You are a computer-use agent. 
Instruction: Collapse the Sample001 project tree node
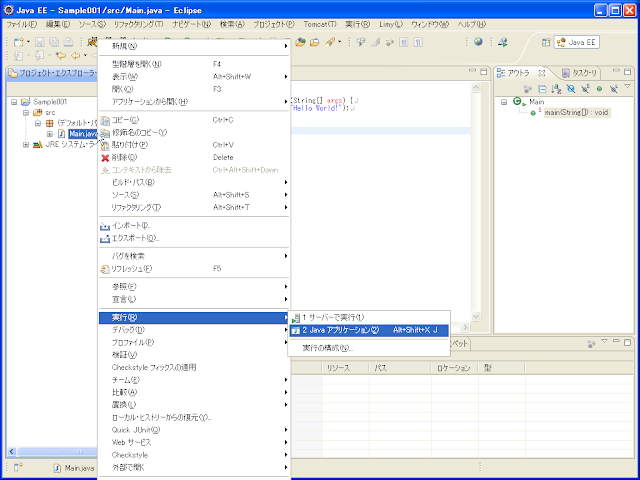[x=14, y=102]
